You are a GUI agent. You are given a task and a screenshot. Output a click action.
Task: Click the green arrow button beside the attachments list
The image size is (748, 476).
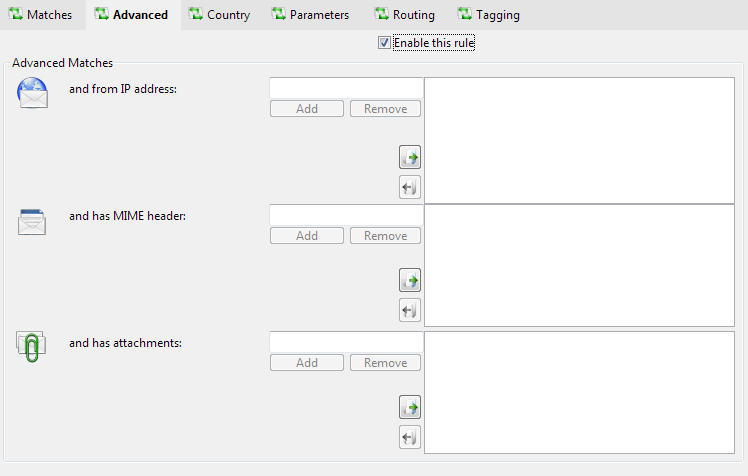click(x=409, y=407)
